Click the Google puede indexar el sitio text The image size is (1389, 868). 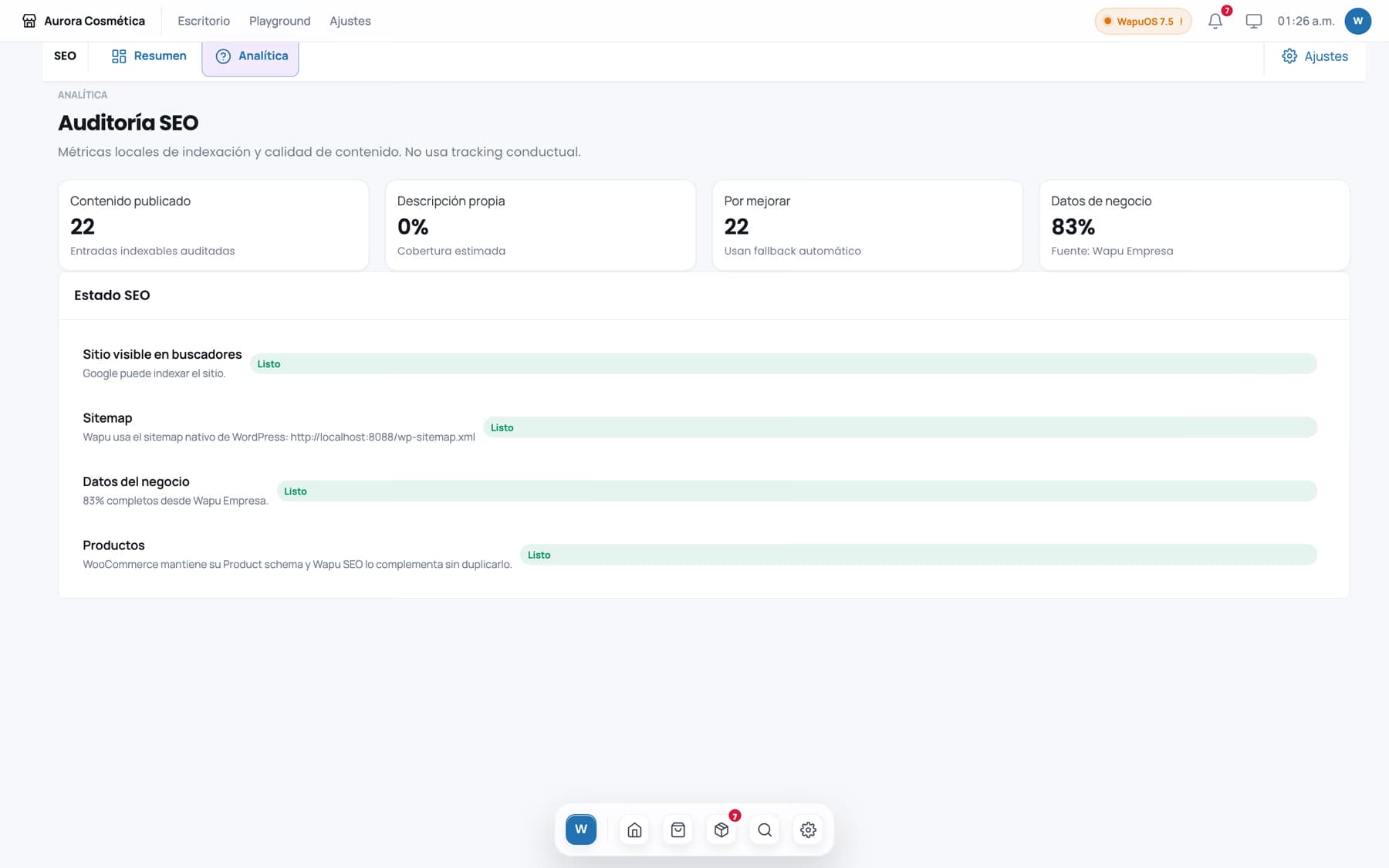[154, 373]
